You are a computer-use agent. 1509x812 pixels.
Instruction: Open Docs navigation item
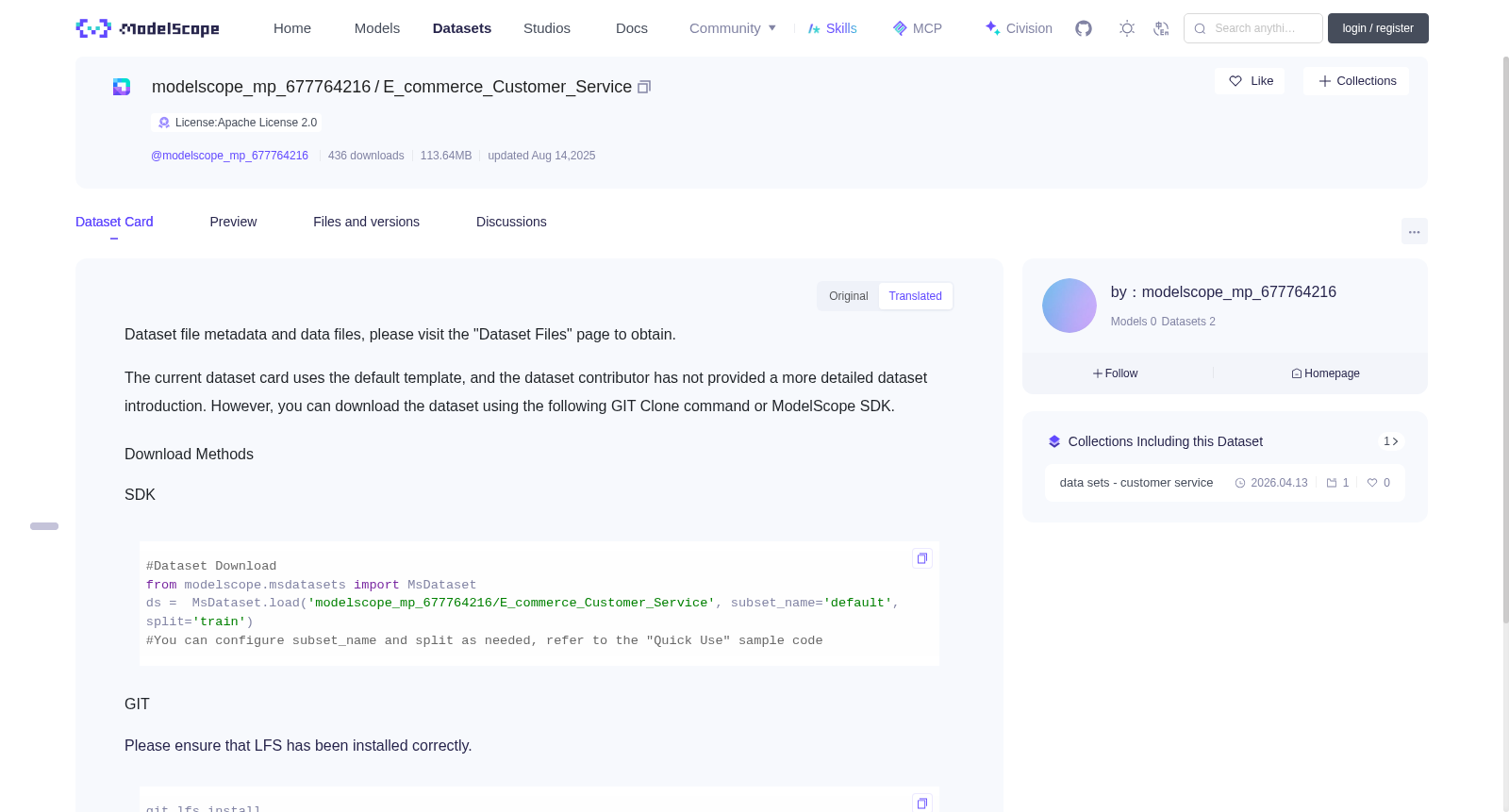coord(632,28)
